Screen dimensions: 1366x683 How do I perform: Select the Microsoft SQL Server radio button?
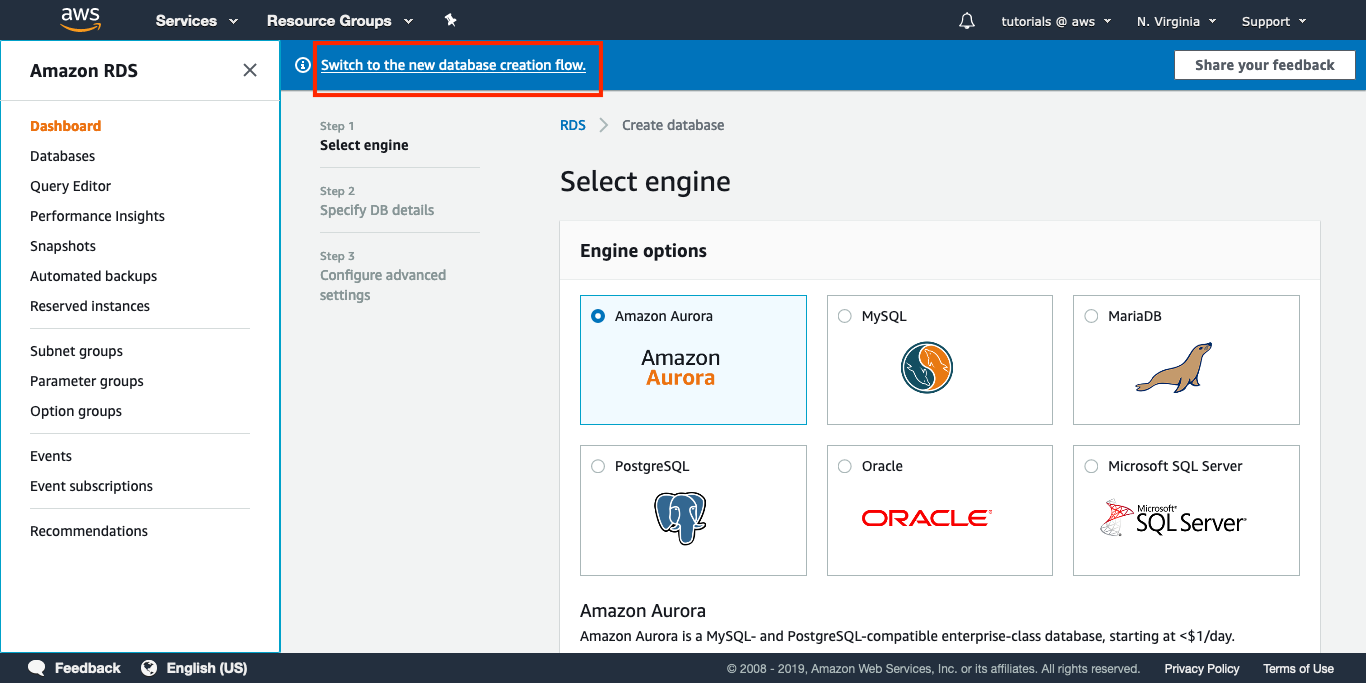[x=1091, y=466]
